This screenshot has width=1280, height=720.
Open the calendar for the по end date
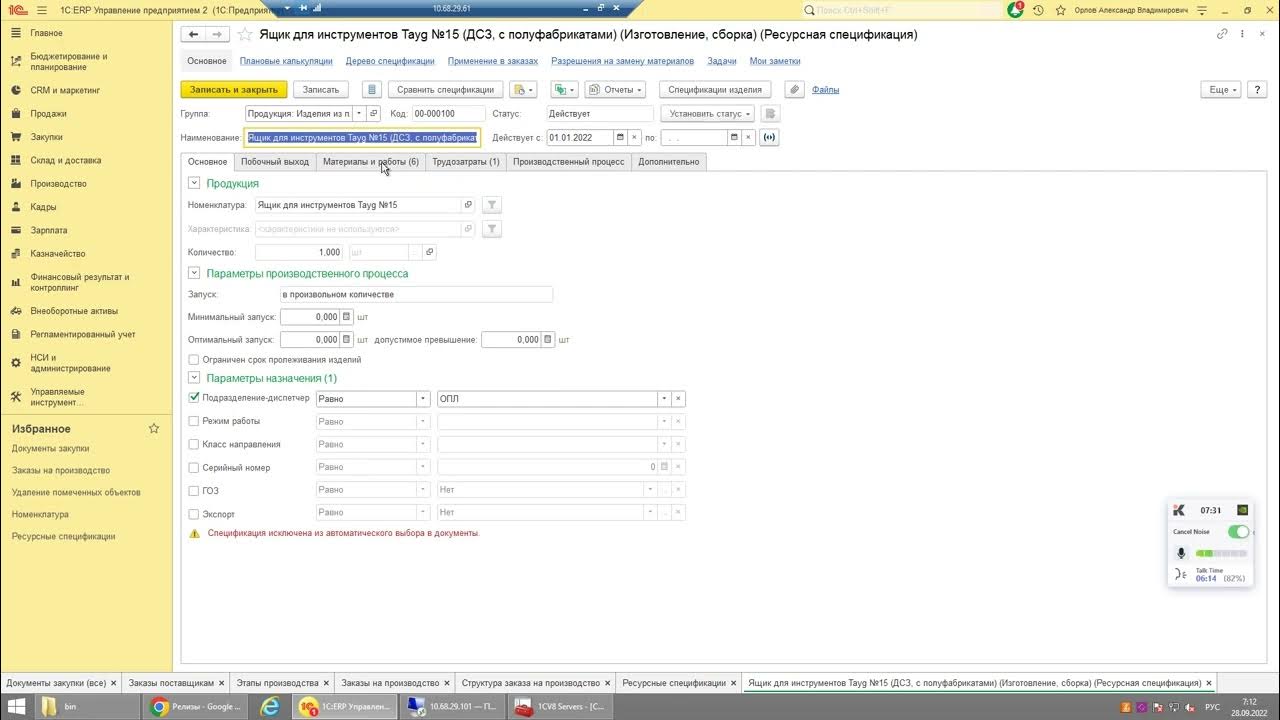pyautogui.click(x=734, y=137)
